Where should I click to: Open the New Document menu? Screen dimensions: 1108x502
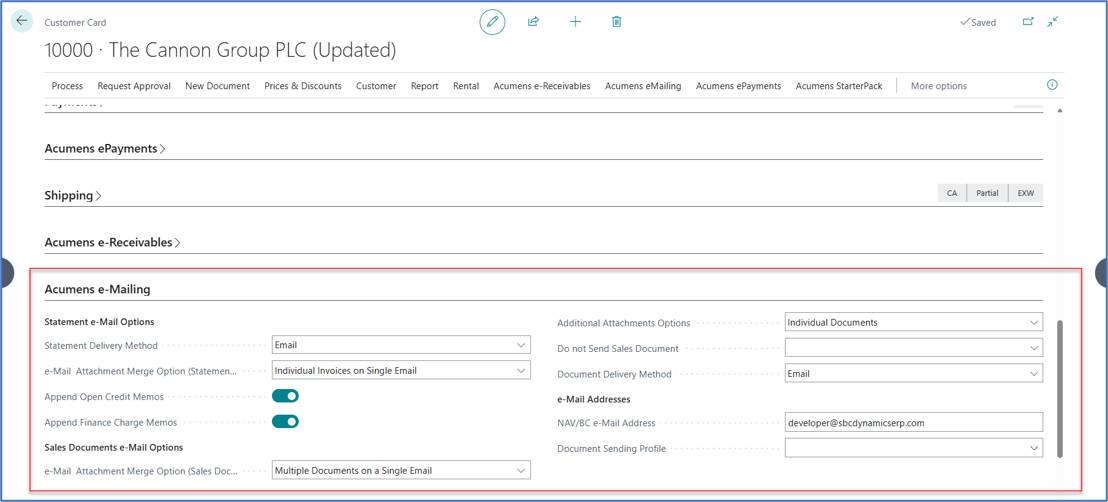click(218, 86)
